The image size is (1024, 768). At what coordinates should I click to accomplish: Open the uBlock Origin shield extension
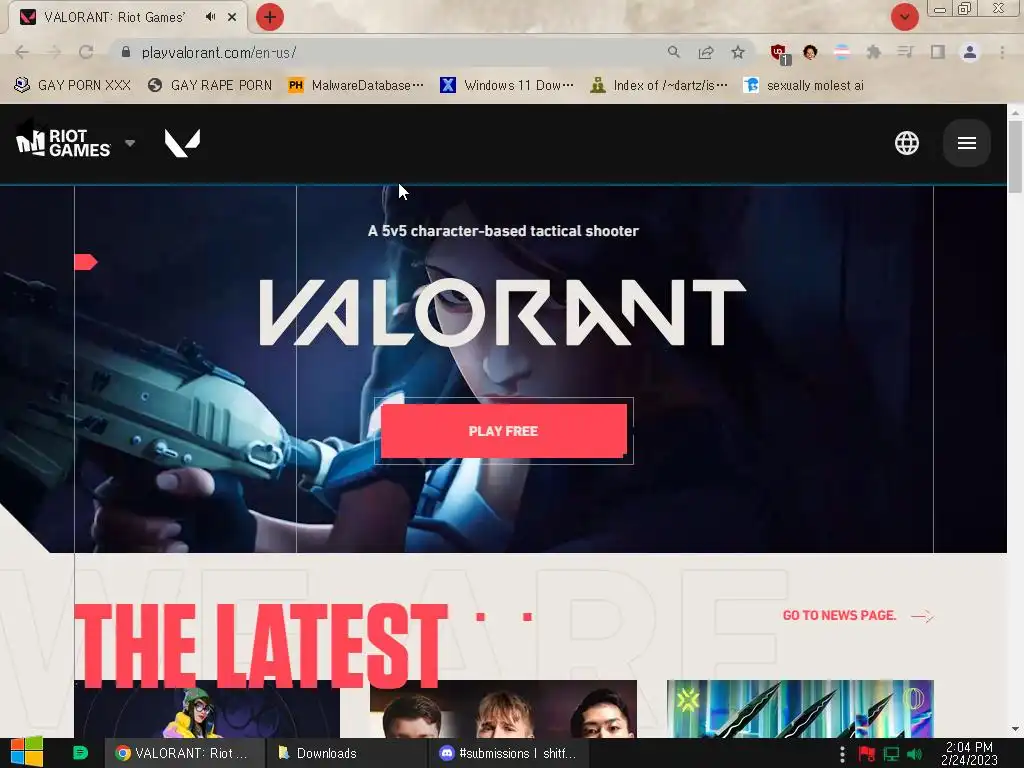click(x=779, y=53)
